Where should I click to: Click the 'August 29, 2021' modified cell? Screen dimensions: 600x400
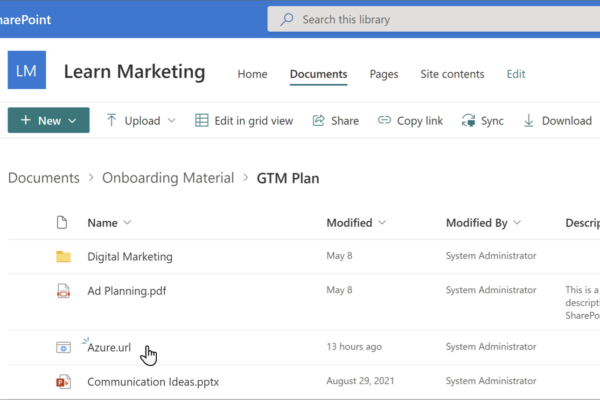(360, 381)
